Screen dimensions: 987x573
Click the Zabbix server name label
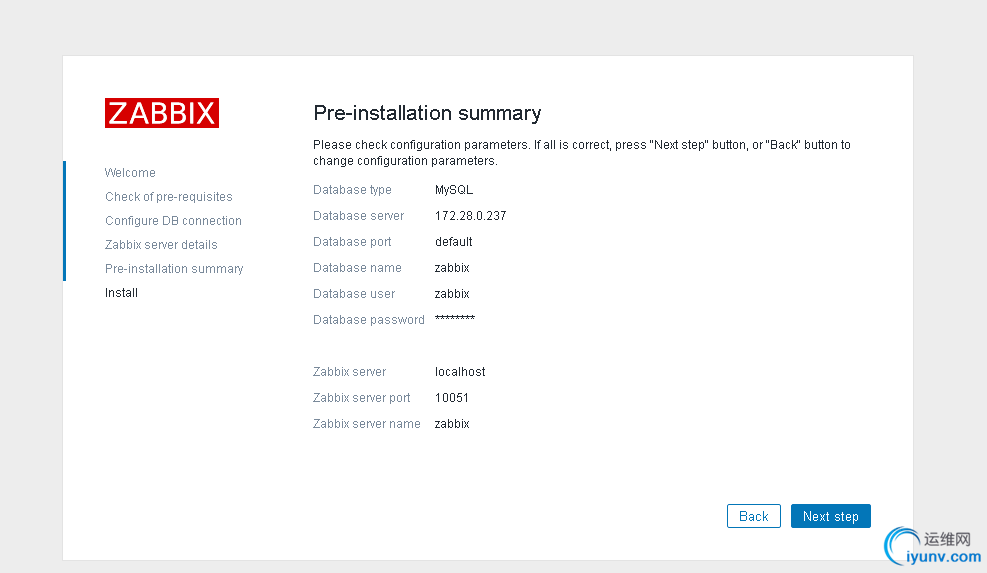[x=366, y=424]
